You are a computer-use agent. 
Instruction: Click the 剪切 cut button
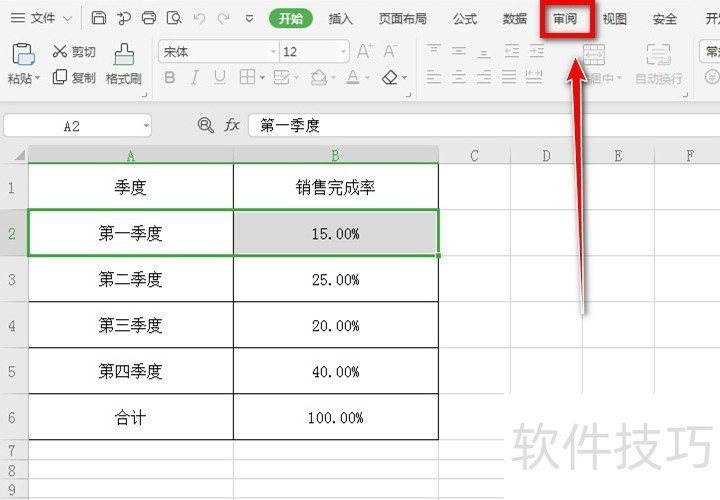[73, 51]
